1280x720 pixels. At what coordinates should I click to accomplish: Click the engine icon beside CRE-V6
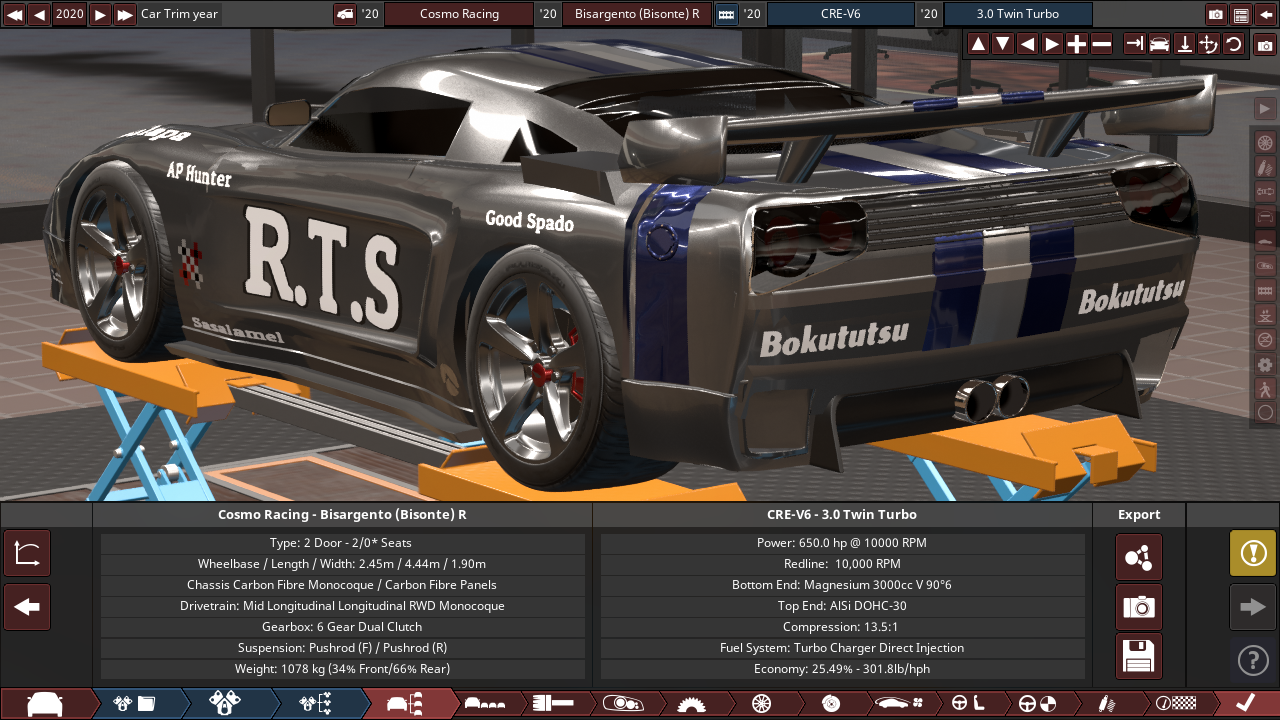click(x=726, y=14)
